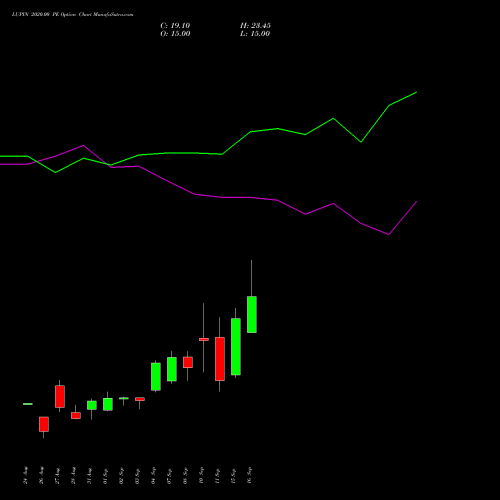Select the tall green candle for 16 Sep
The width and height of the screenshot is (500, 500).
point(252,314)
